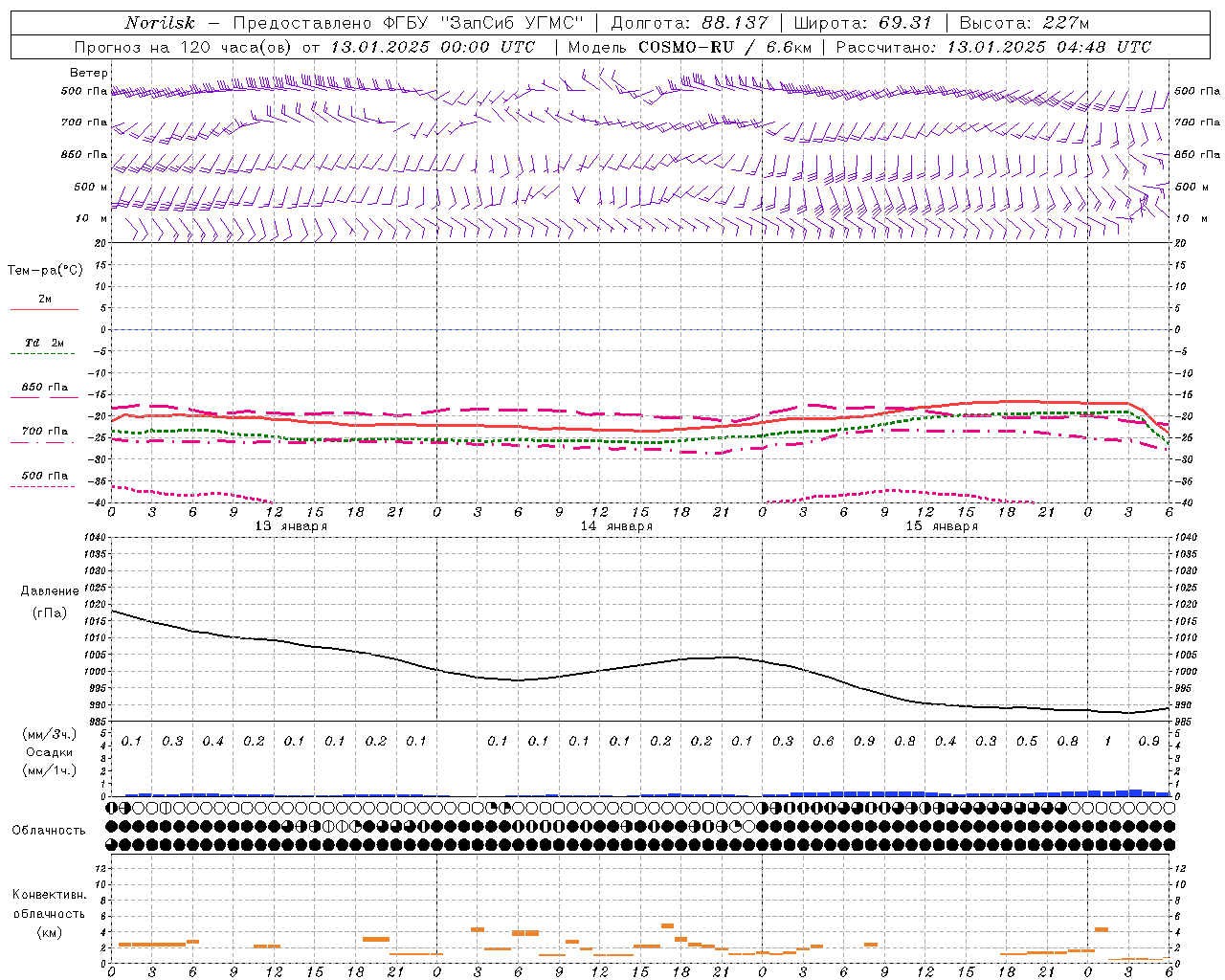Image resolution: width=1225 pixels, height=980 pixels.
Task: Click the (мм/3ч.) precipitation unit label
Action: 50,734
